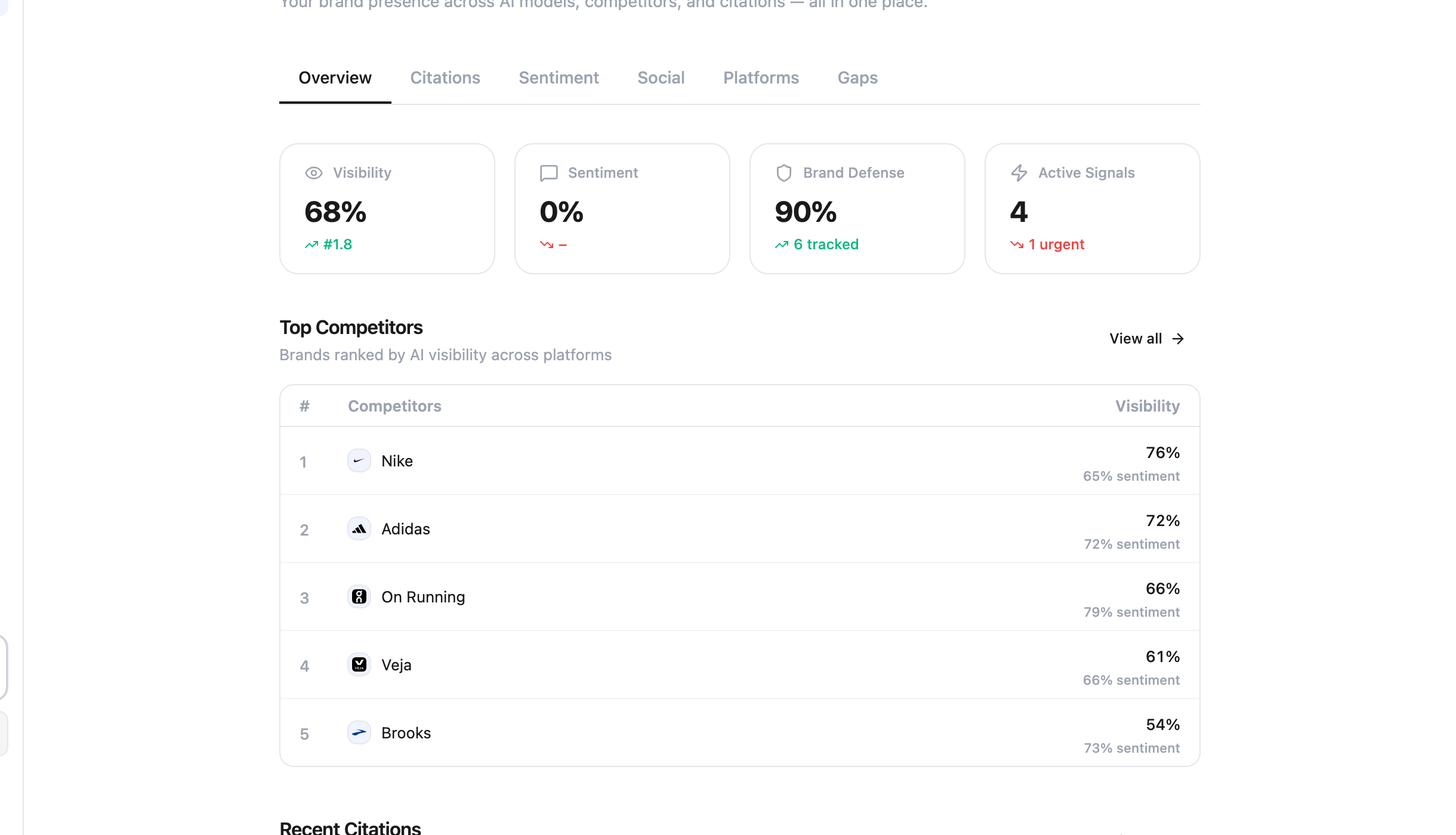Click the '1 urgent' signal label
The height and width of the screenshot is (835, 1456).
tap(1056, 245)
